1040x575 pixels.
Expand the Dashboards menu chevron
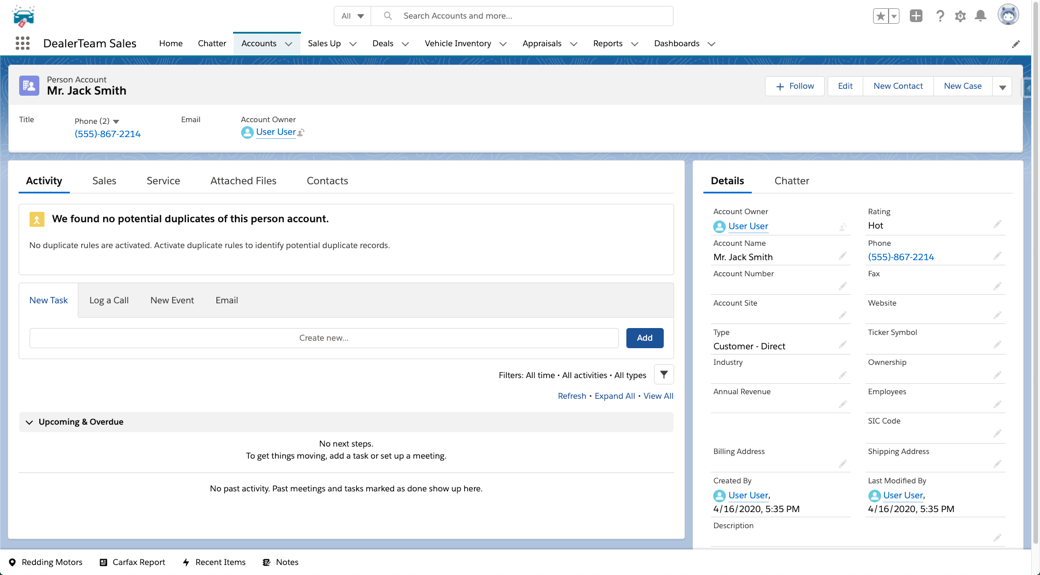[711, 44]
